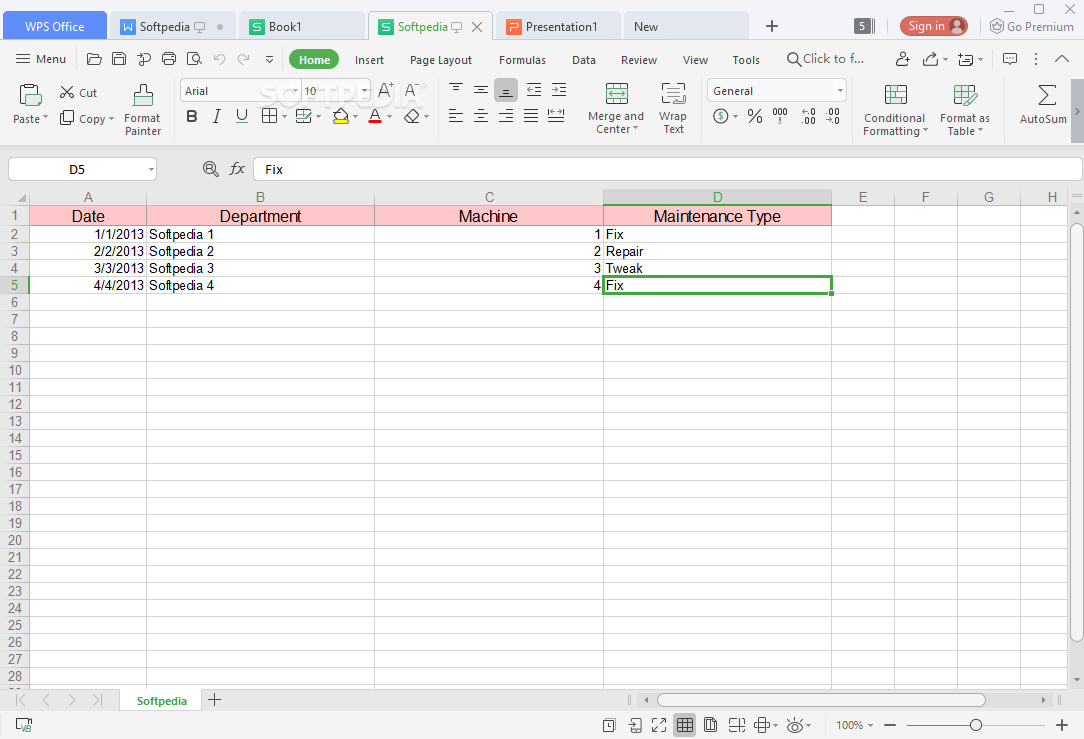Open the font name Arial dropdown
The height and width of the screenshot is (739, 1084).
[x=295, y=91]
